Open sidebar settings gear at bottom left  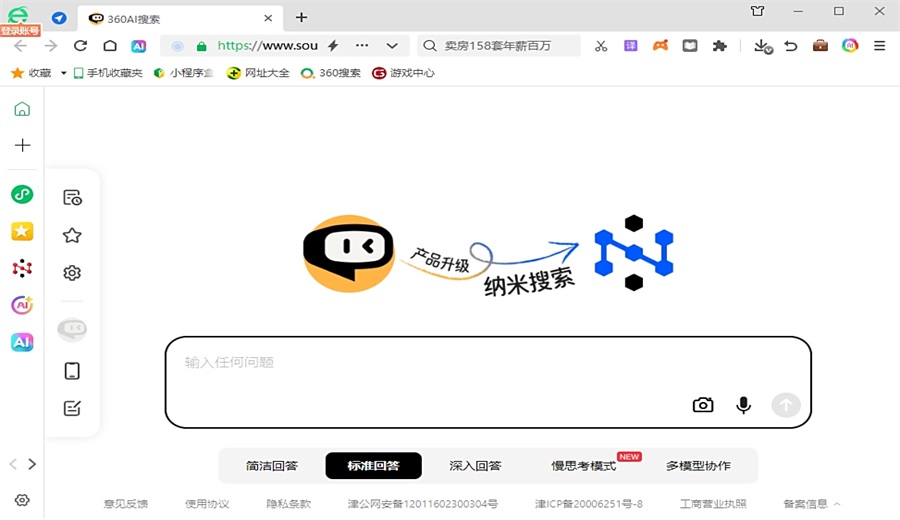[x=22, y=500]
